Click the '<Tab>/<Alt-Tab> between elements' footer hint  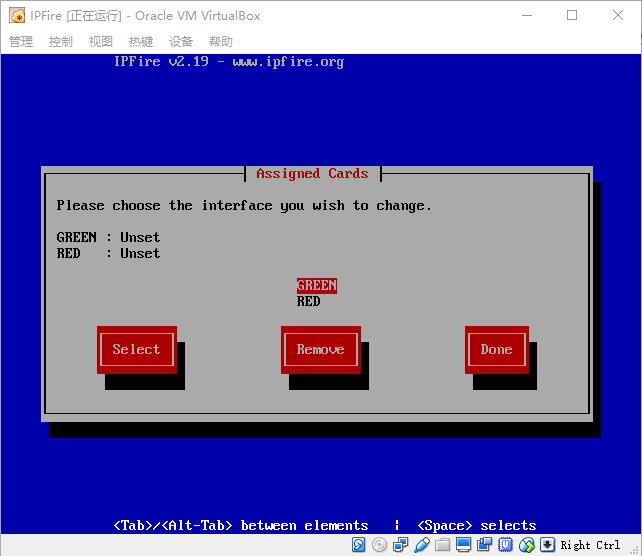coord(241,525)
